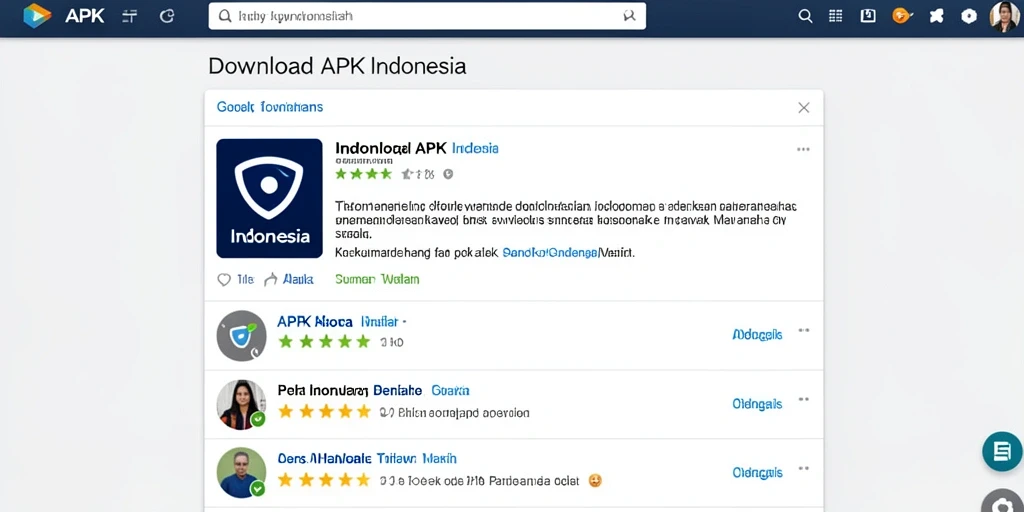Click the green star rating of Indonesia app

pyautogui.click(x=363, y=174)
